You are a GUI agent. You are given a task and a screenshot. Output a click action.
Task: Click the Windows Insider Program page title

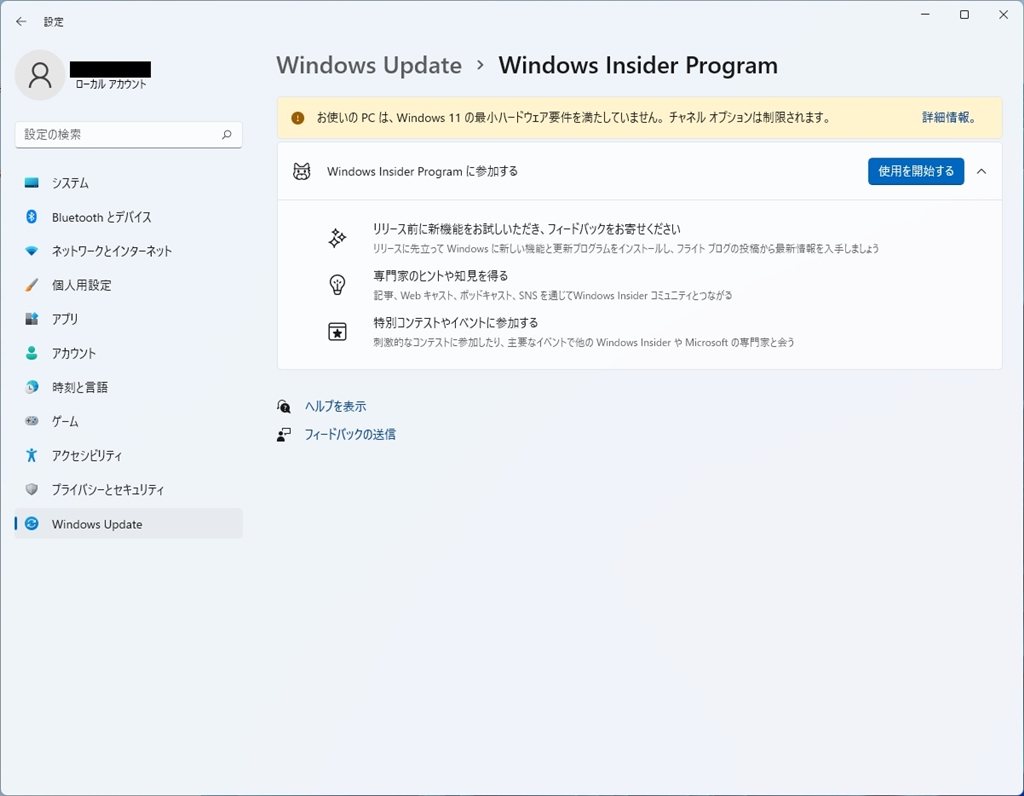(x=638, y=65)
